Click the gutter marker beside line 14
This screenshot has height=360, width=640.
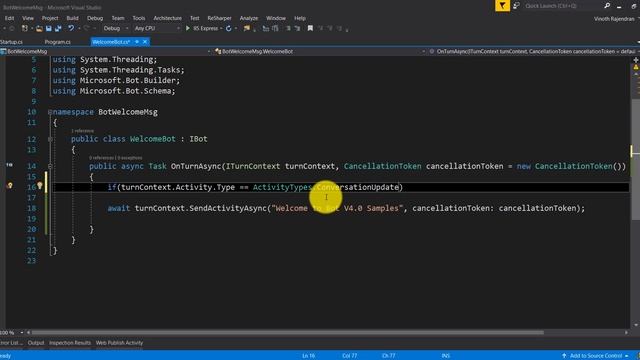coord(9,165)
